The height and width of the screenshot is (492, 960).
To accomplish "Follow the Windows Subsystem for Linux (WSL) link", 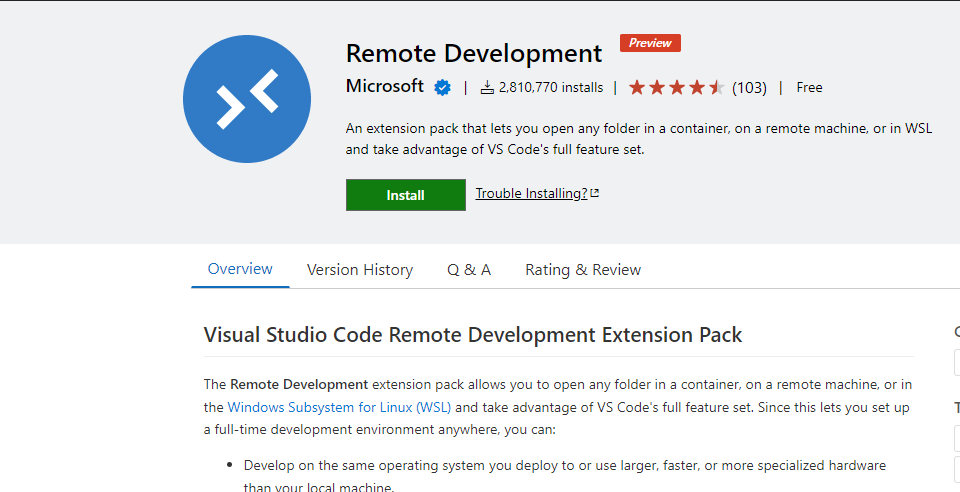I will [339, 408].
